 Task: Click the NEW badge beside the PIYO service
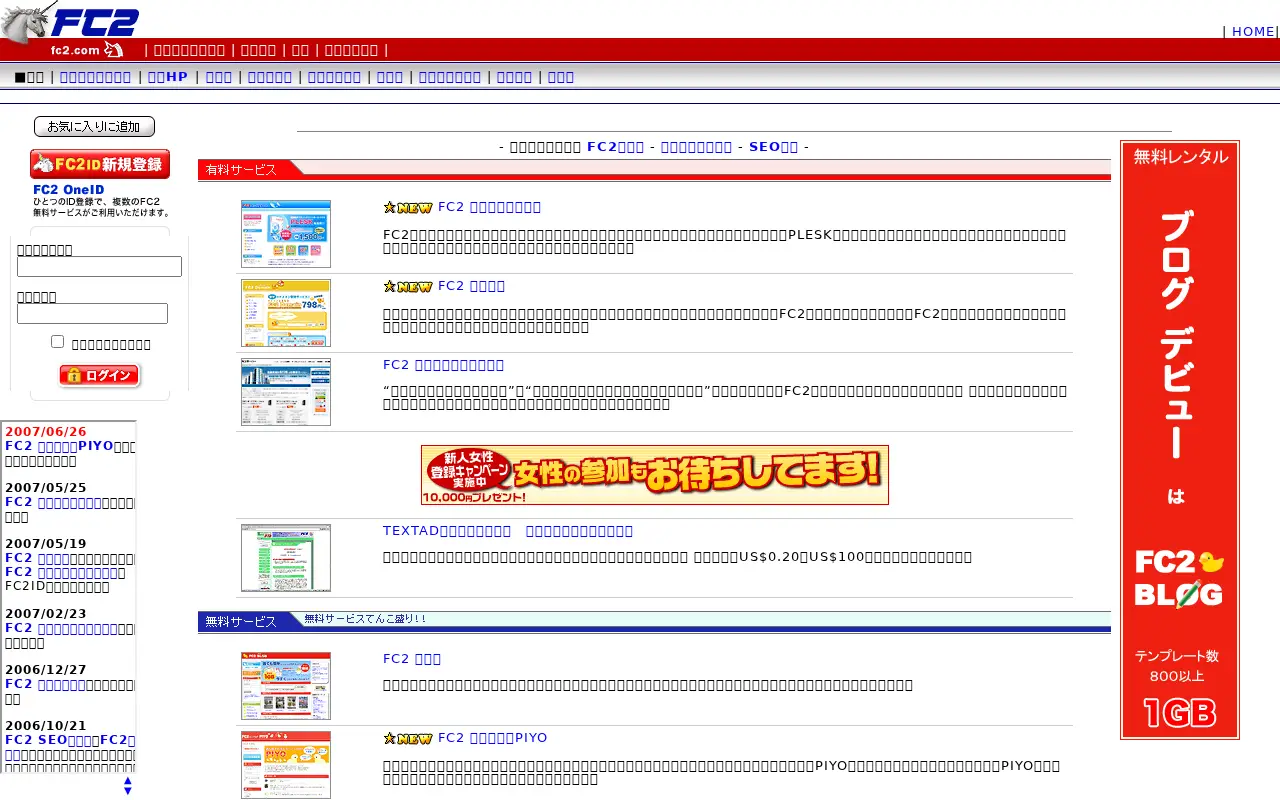tap(408, 739)
